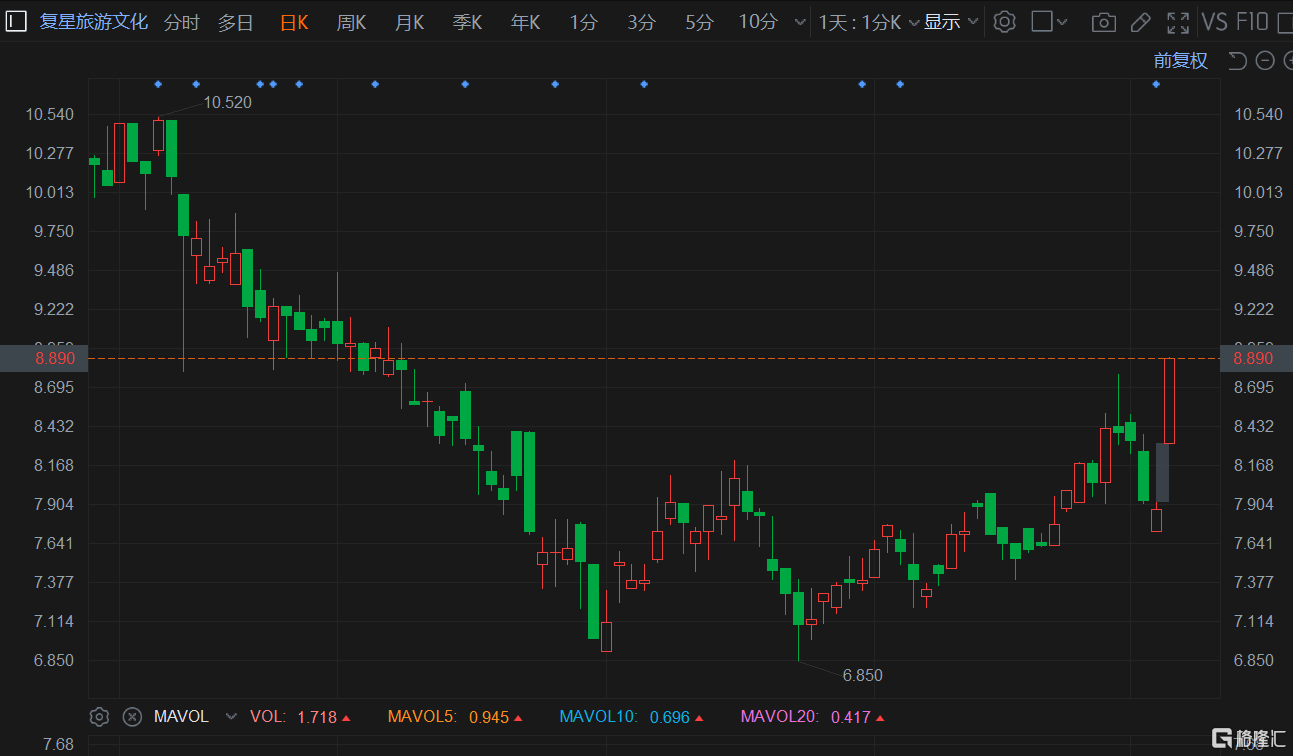The height and width of the screenshot is (756, 1293).
Task: Remove the MAVOL indicator with X icon
Action: [132, 716]
